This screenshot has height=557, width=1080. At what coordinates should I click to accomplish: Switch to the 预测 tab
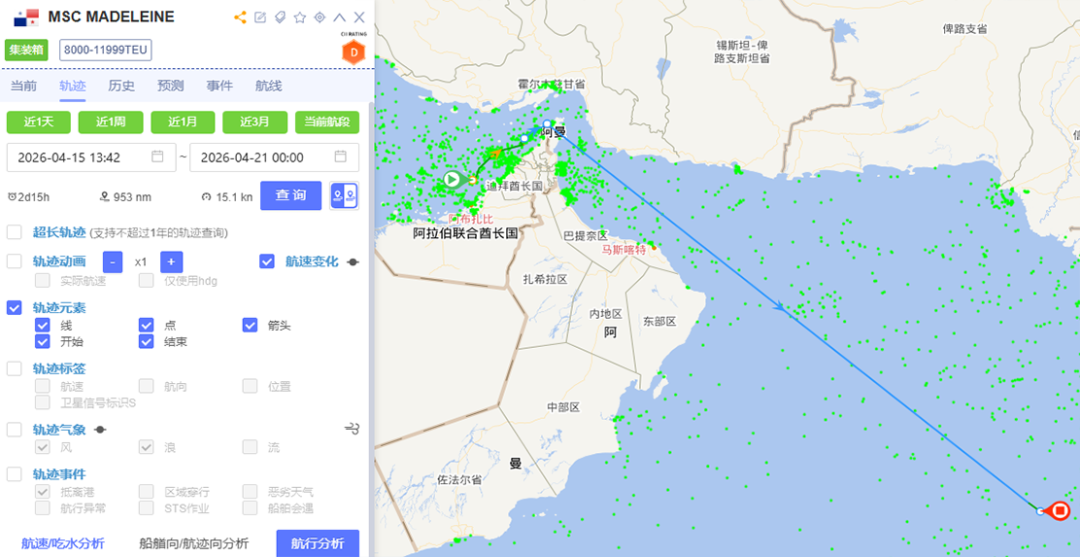170,86
